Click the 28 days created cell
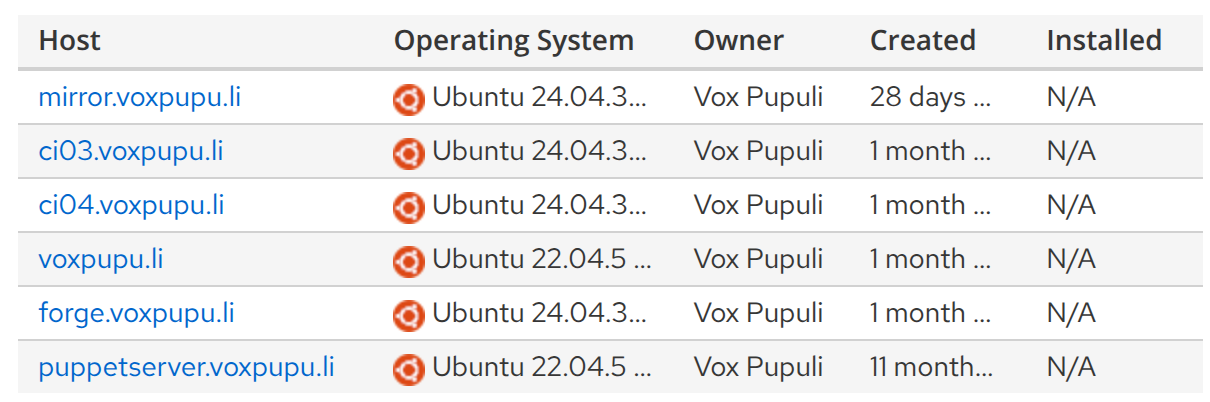This screenshot has height=402, width=1210. click(x=930, y=98)
